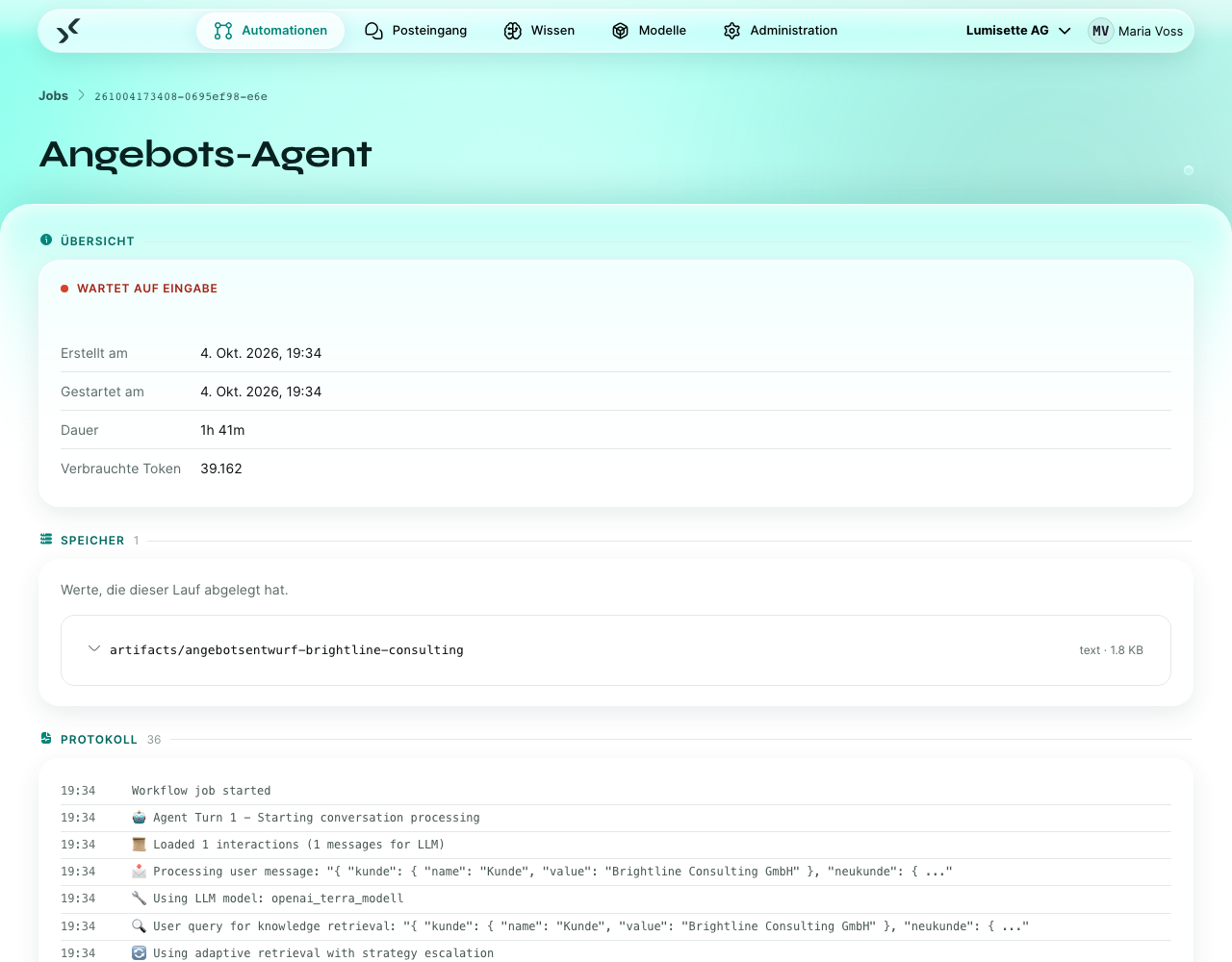Open the Modelle tab
1232x962 pixels.
pyautogui.click(x=649, y=31)
